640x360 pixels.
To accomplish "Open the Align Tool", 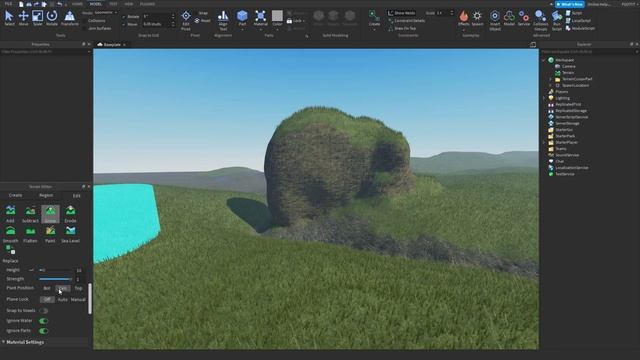I will (x=223, y=20).
